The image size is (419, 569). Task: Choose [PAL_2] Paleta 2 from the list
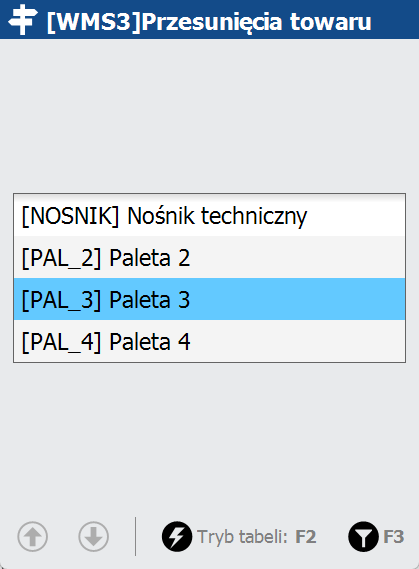coord(209,257)
